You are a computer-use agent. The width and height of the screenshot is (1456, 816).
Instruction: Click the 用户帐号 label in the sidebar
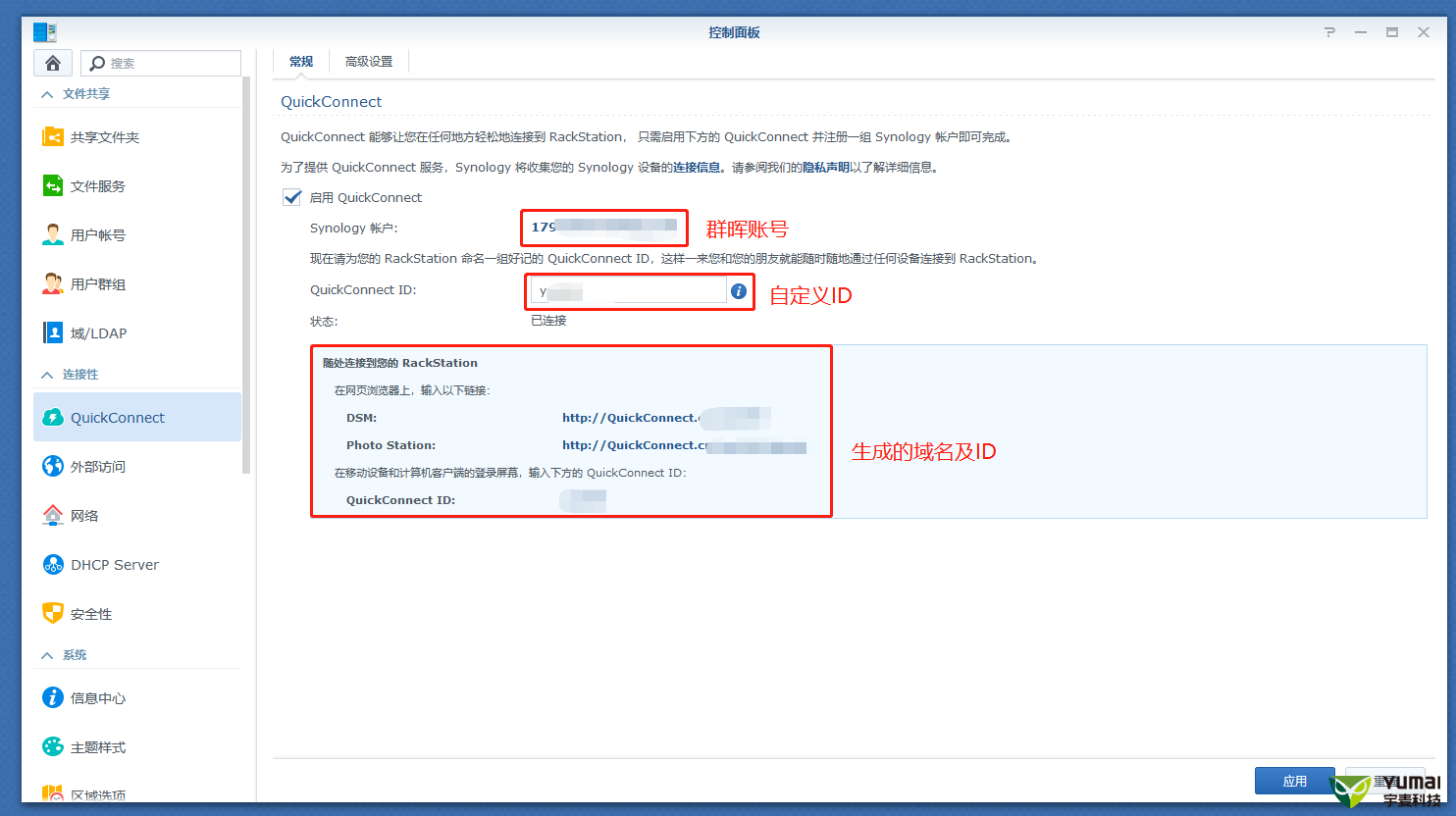coord(98,235)
